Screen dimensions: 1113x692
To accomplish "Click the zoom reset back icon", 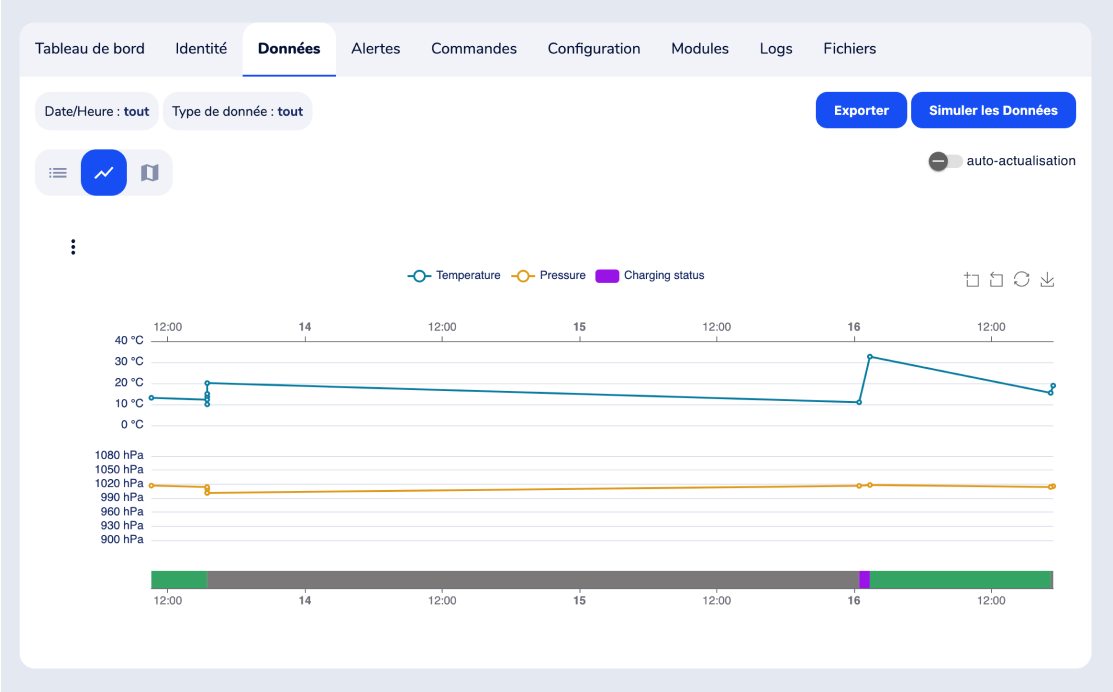I will click(996, 280).
